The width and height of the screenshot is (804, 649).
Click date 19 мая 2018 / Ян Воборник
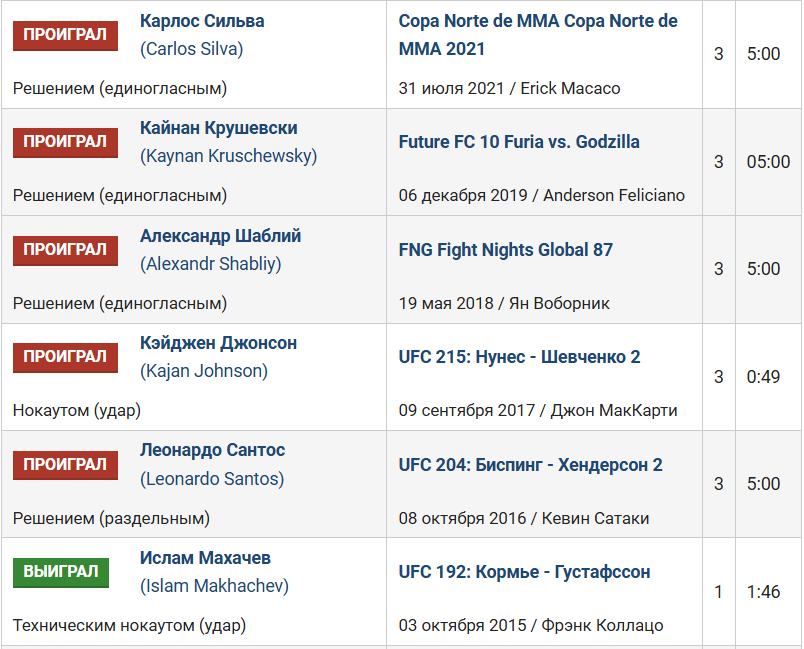click(x=504, y=303)
